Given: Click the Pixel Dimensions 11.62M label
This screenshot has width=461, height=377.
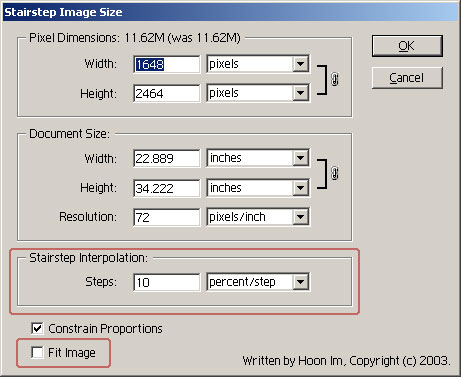Looking at the screenshot, I should coord(135,38).
